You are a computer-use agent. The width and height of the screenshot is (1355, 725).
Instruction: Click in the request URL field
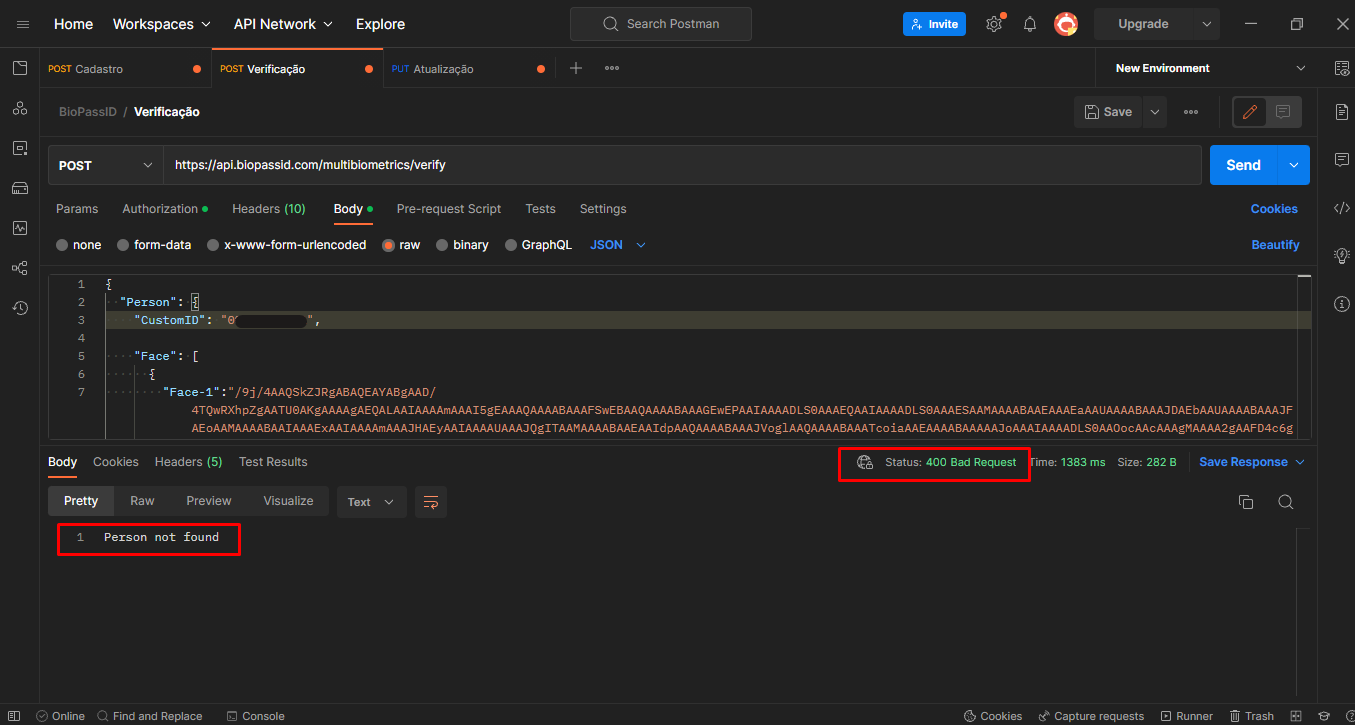click(683, 165)
